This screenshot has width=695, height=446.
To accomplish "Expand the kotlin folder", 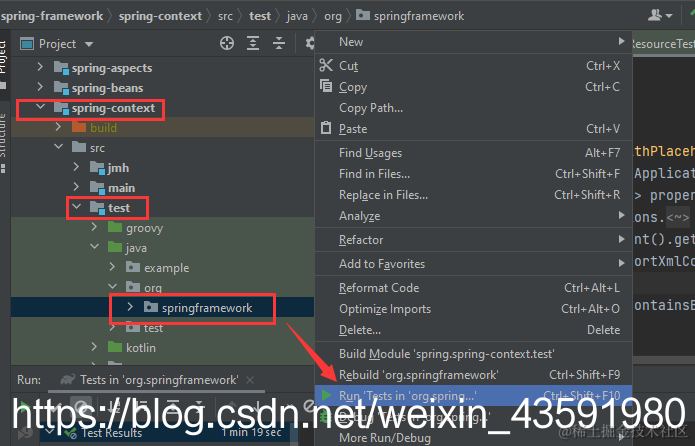I will point(94,347).
